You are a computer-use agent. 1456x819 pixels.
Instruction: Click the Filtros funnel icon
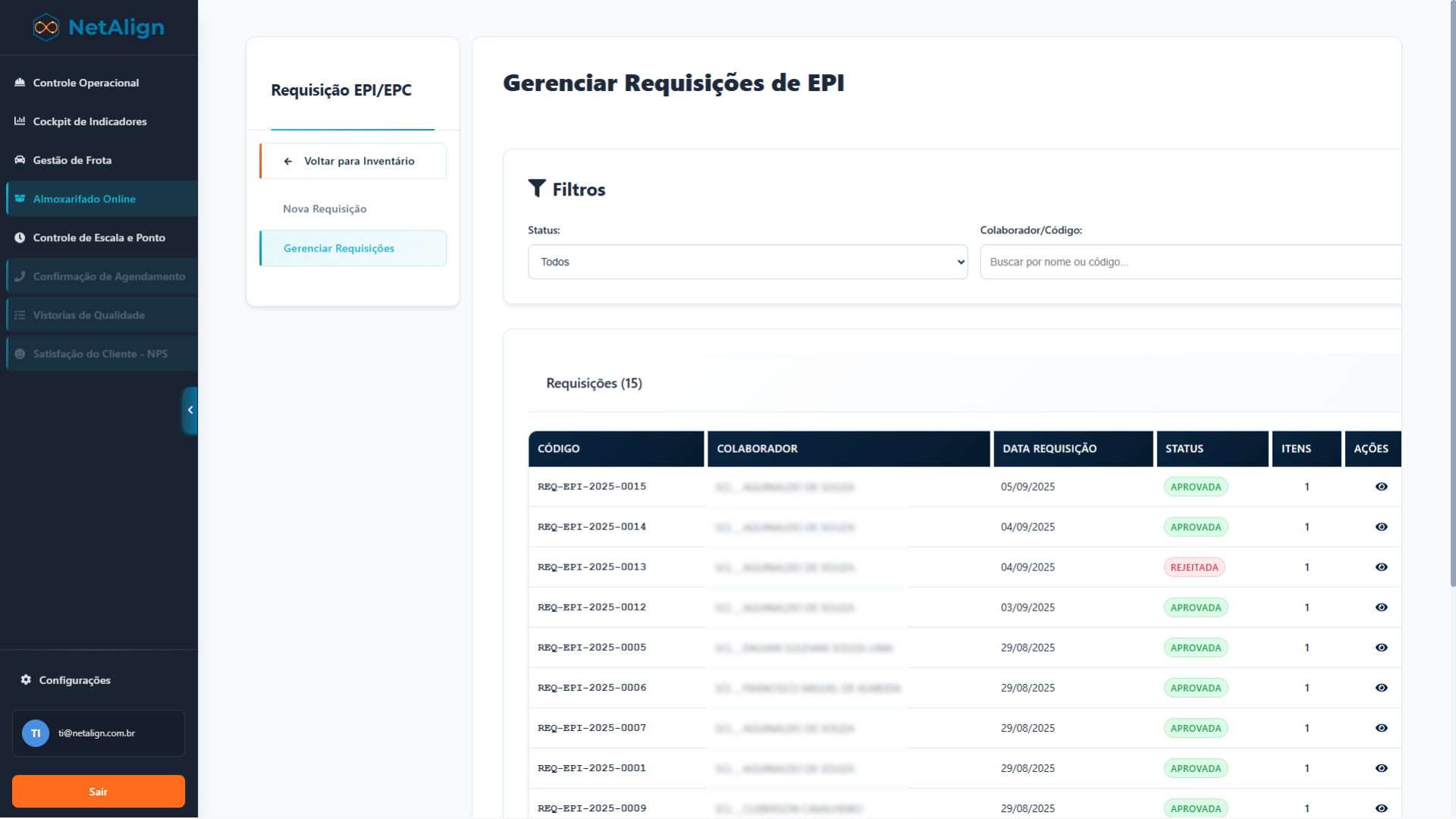[537, 189]
